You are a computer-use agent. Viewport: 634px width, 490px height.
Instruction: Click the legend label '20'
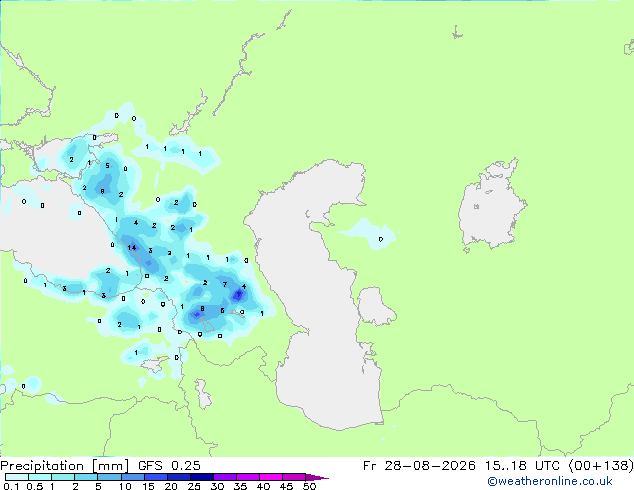point(171,486)
